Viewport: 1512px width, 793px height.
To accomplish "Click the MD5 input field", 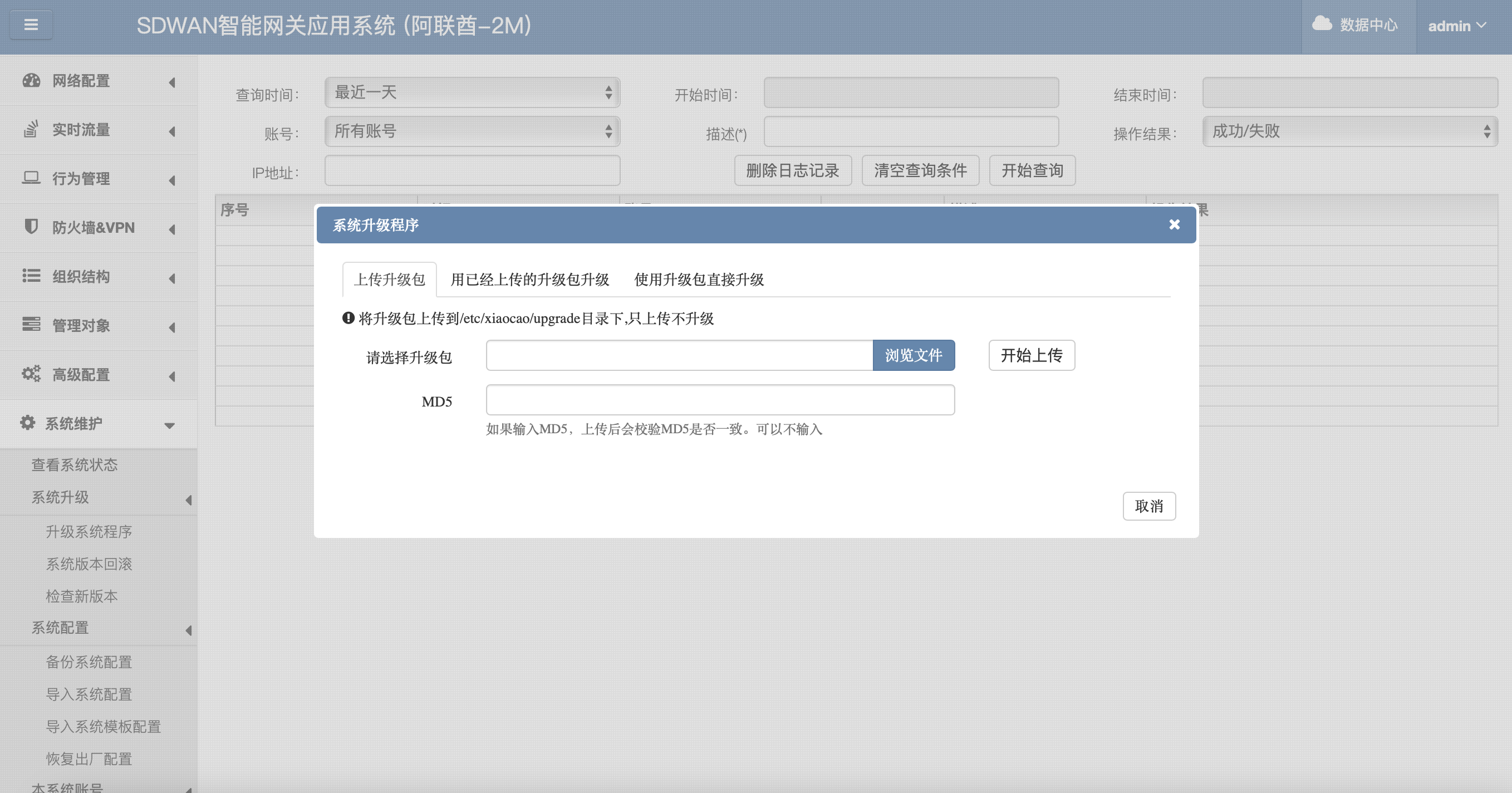I will (x=720, y=400).
